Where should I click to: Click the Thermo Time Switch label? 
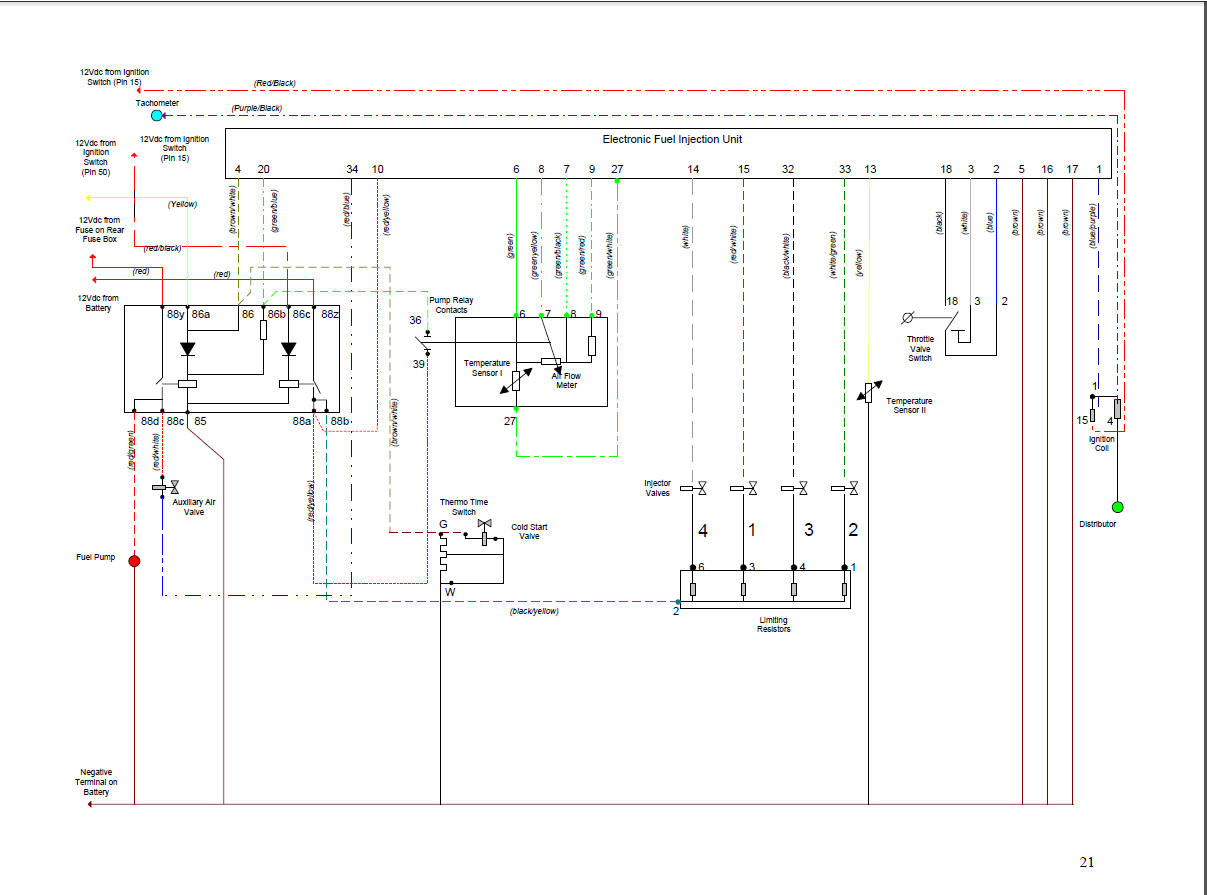click(464, 507)
